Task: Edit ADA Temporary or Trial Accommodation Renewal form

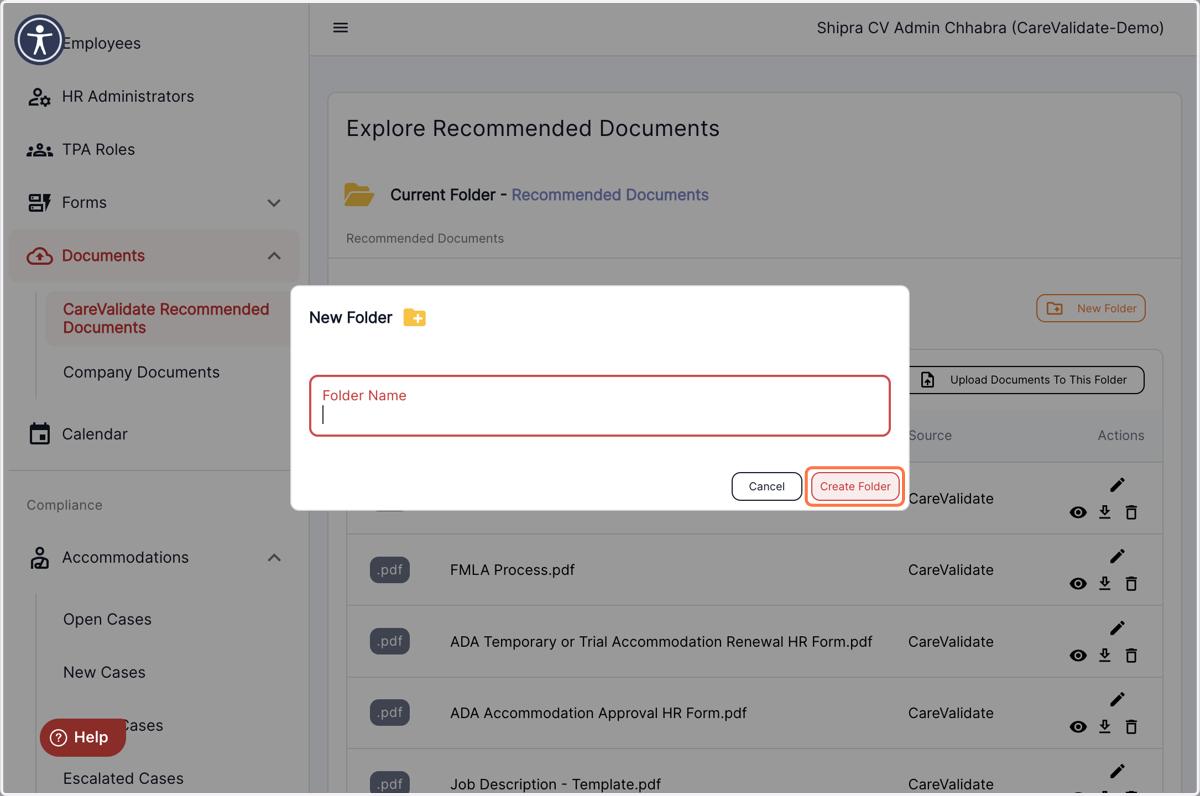Action: point(1117,628)
